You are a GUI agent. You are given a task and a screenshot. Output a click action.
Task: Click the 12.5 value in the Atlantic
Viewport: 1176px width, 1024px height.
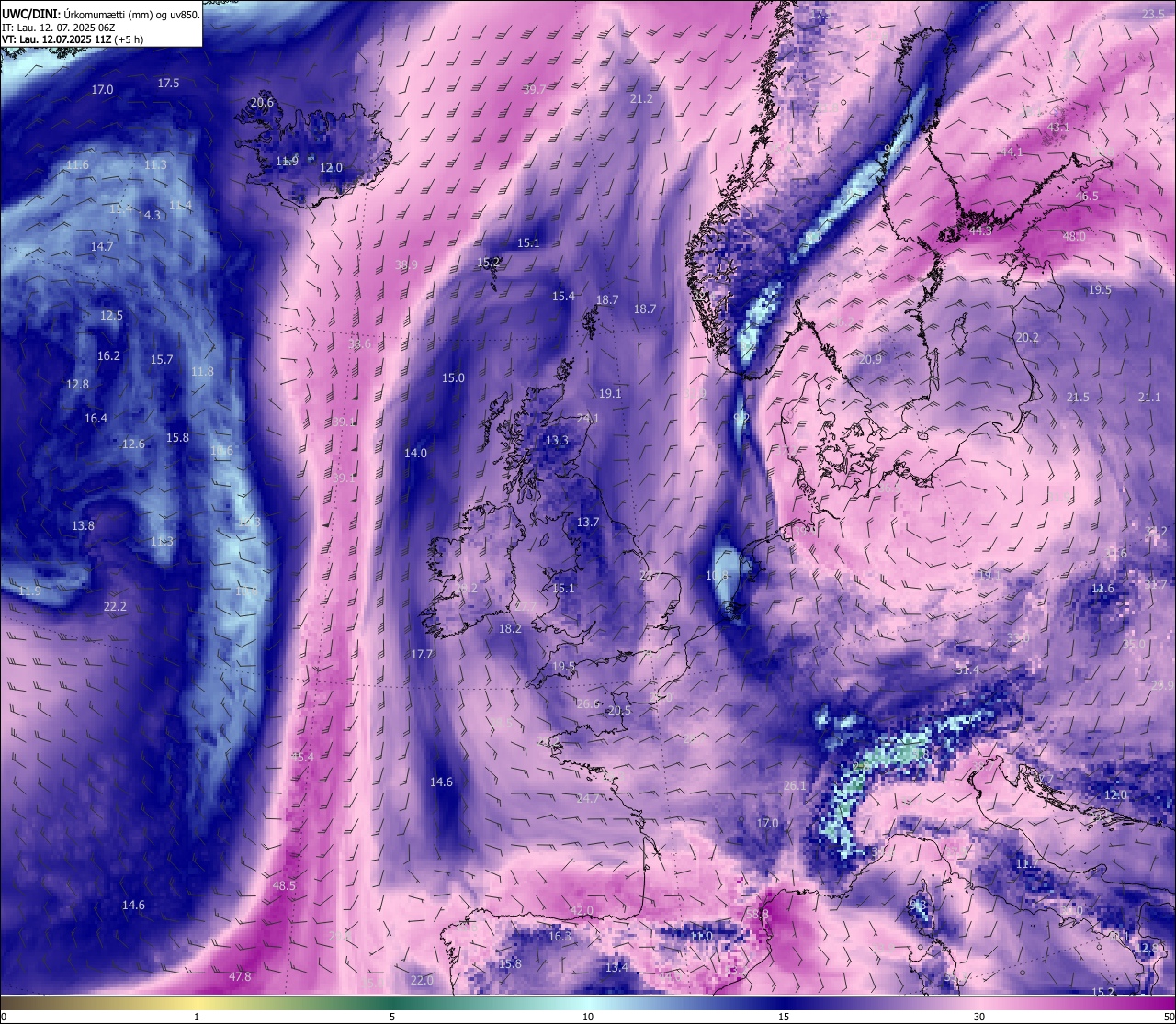point(111,316)
